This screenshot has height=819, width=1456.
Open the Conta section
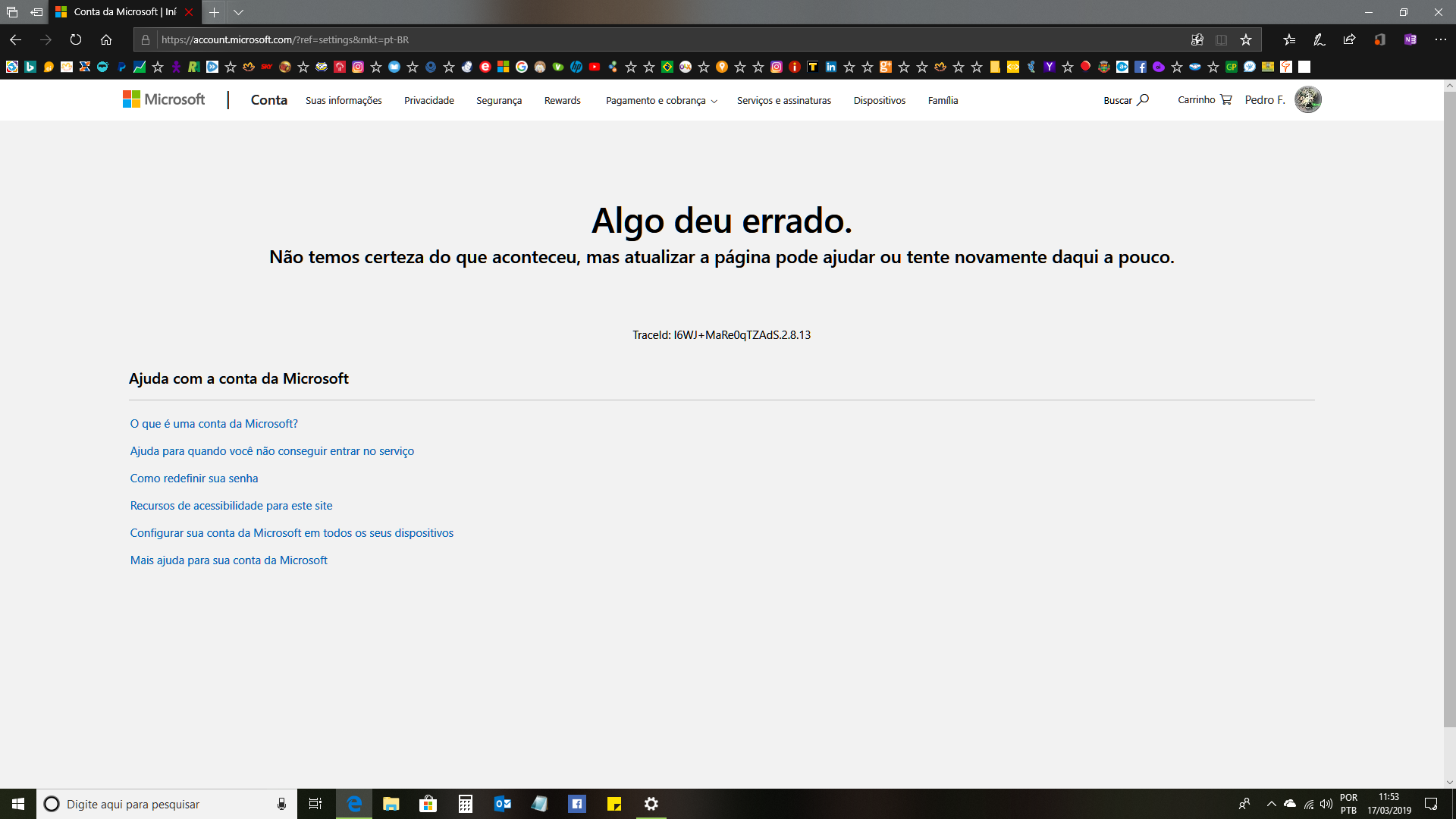(269, 100)
